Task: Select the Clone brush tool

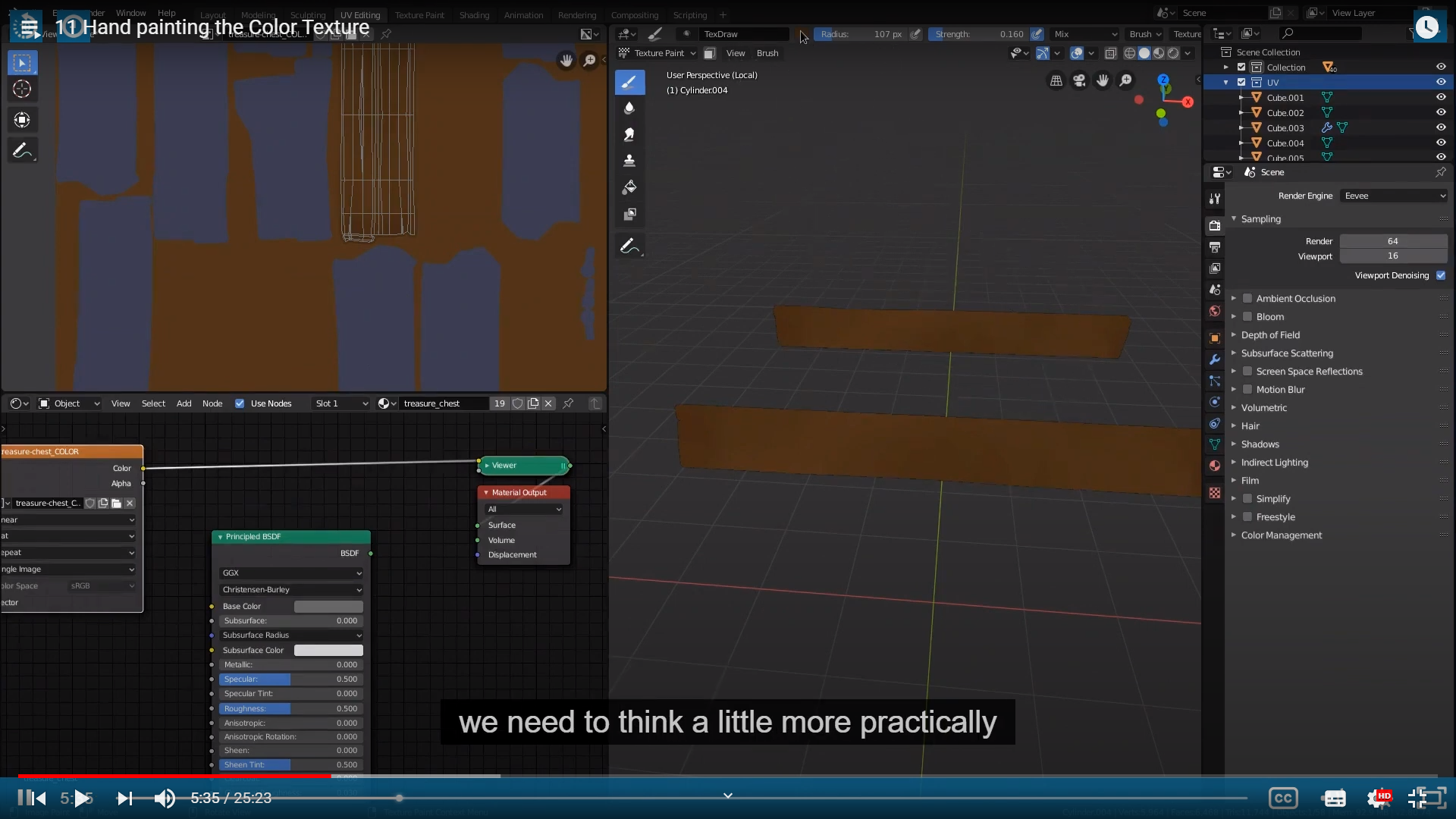Action: click(629, 161)
